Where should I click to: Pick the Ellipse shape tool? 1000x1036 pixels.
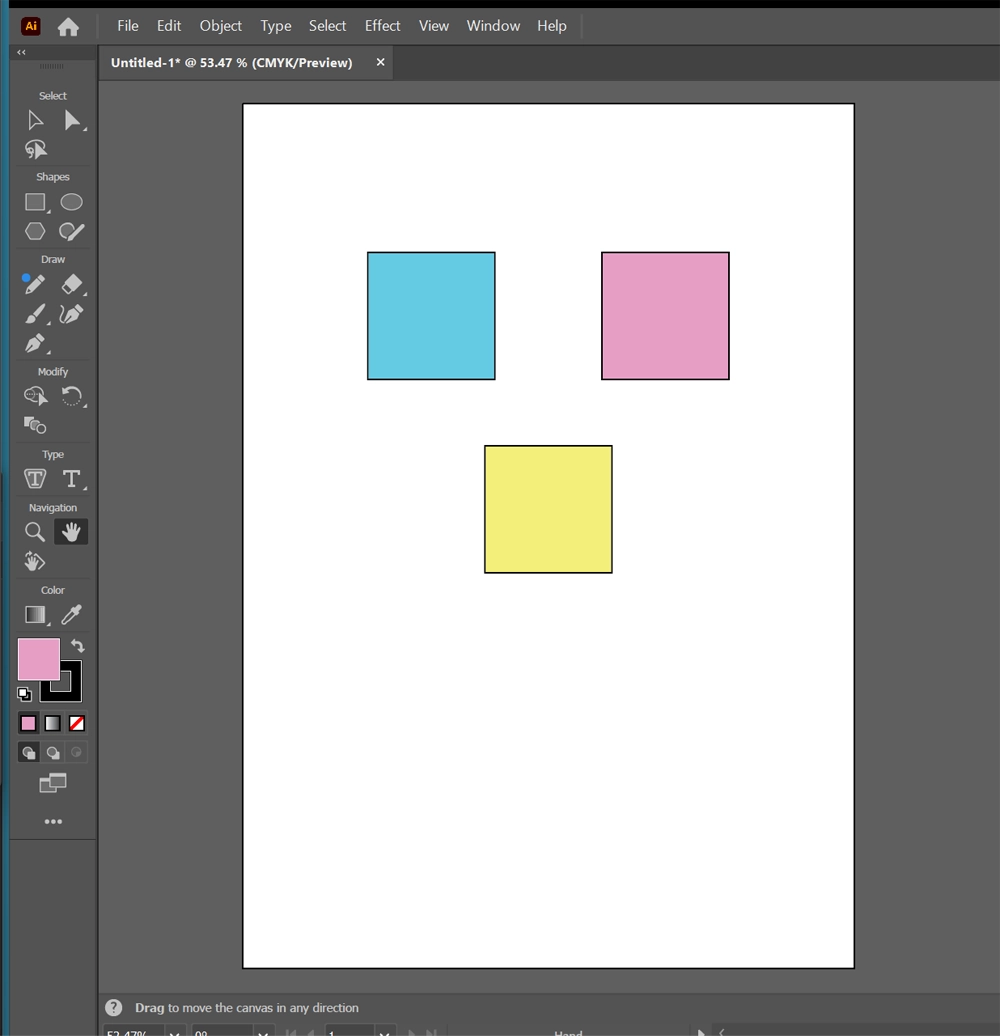71,202
